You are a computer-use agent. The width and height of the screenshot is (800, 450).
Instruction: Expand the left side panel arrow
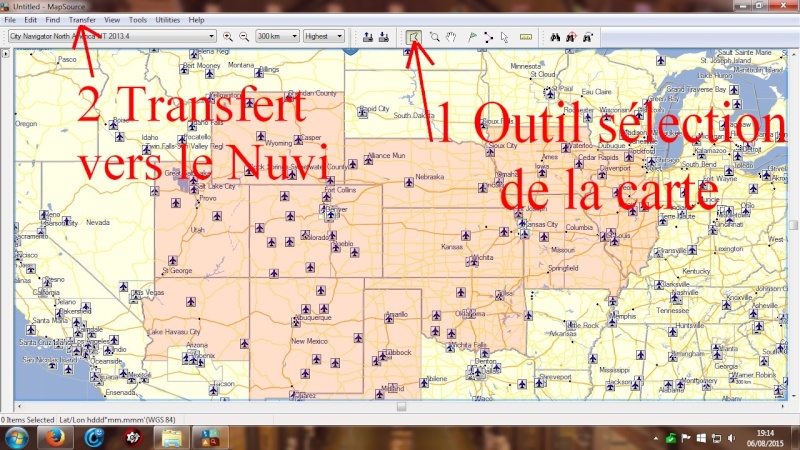6,53
